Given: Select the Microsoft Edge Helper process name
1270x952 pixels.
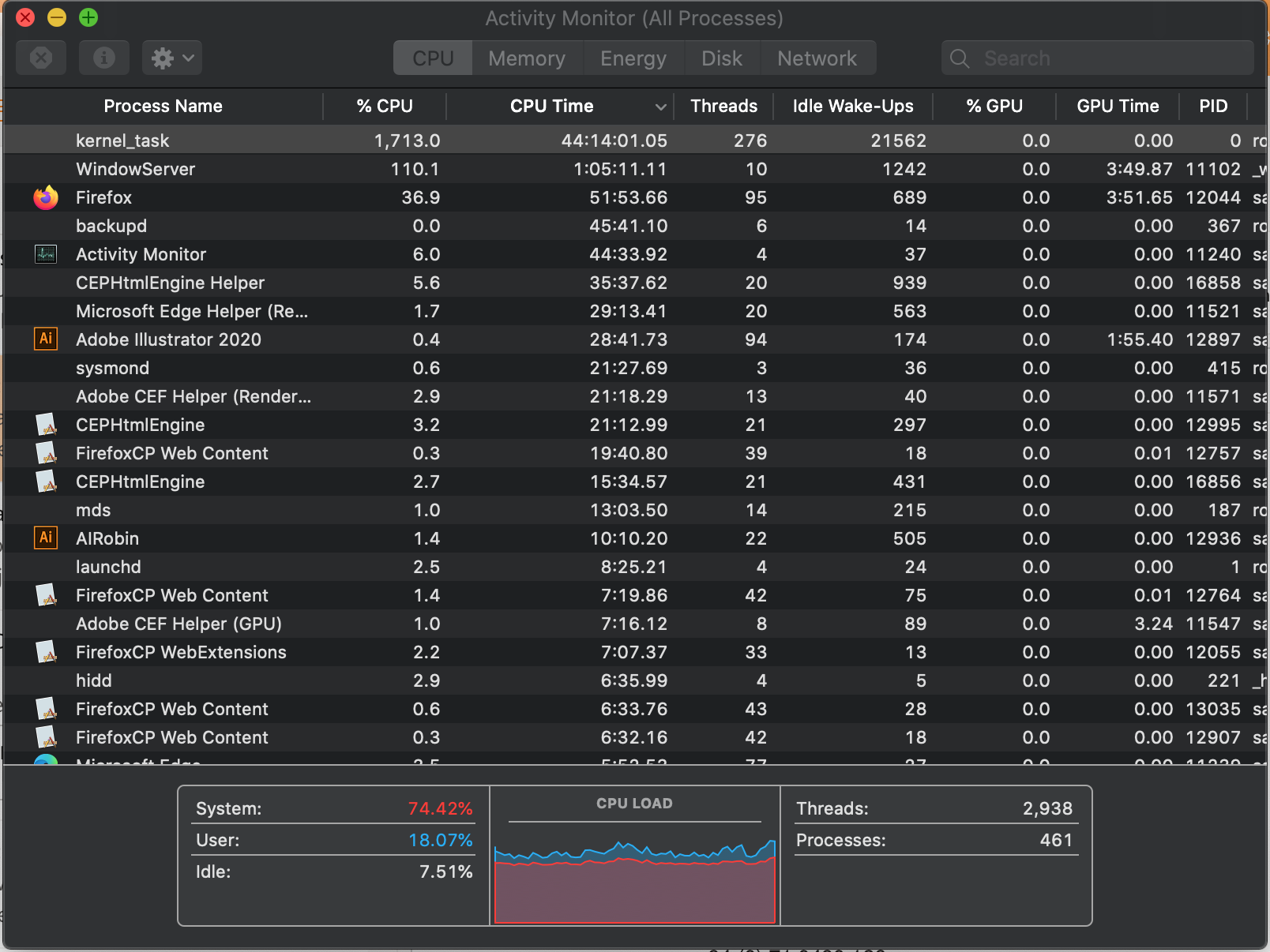Looking at the screenshot, I should click(x=192, y=311).
